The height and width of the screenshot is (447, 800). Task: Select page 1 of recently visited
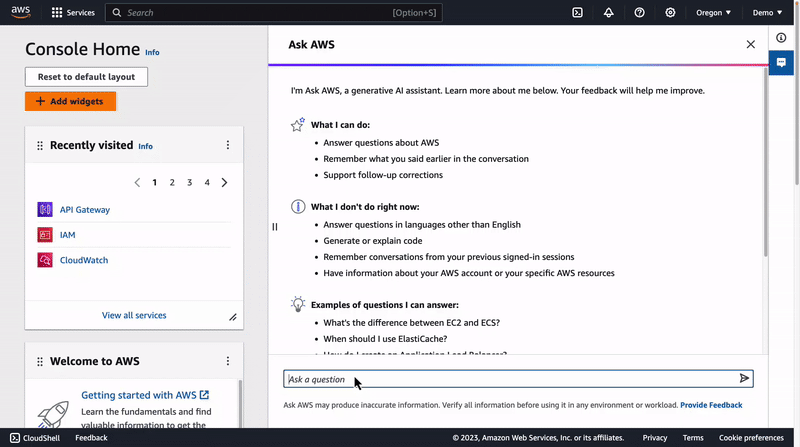[x=155, y=183]
